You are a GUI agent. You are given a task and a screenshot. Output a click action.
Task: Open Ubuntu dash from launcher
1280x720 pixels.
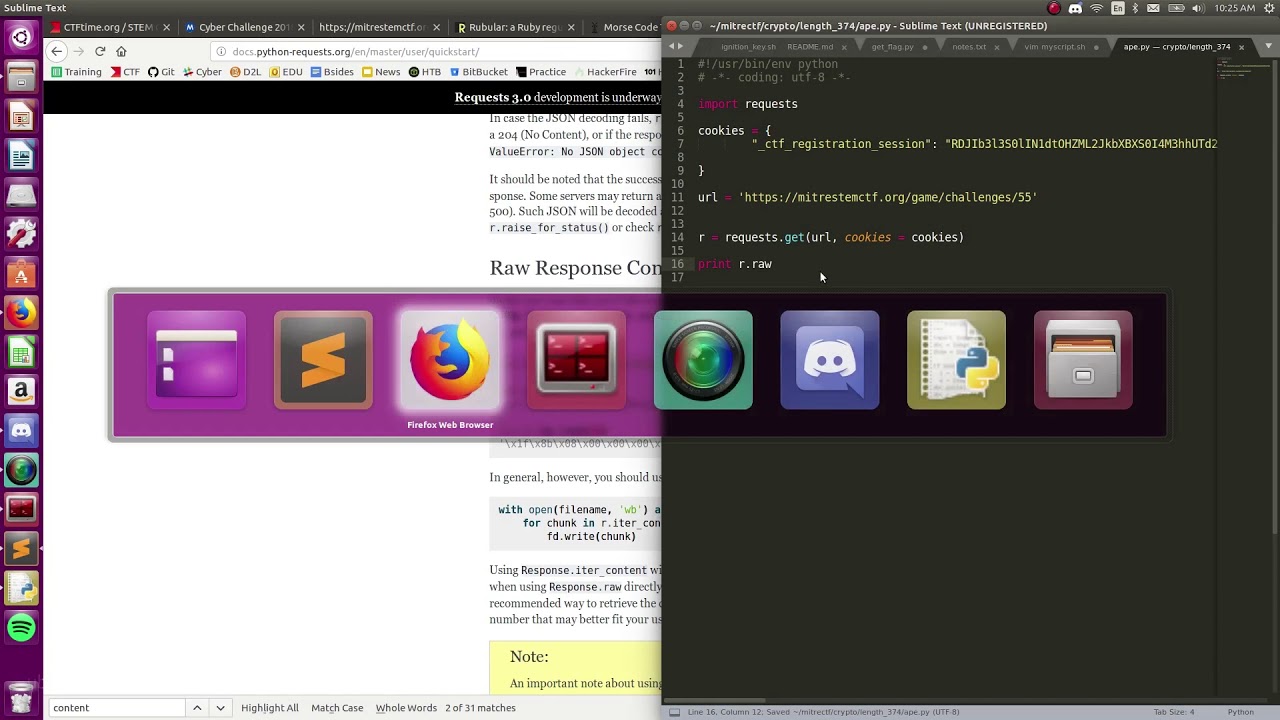(x=21, y=38)
